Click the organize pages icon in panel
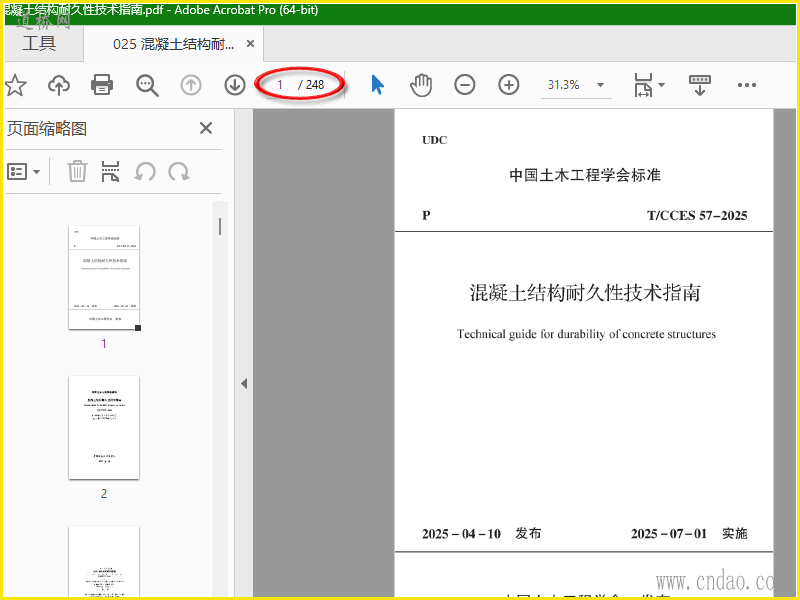The image size is (800, 600). 110,171
